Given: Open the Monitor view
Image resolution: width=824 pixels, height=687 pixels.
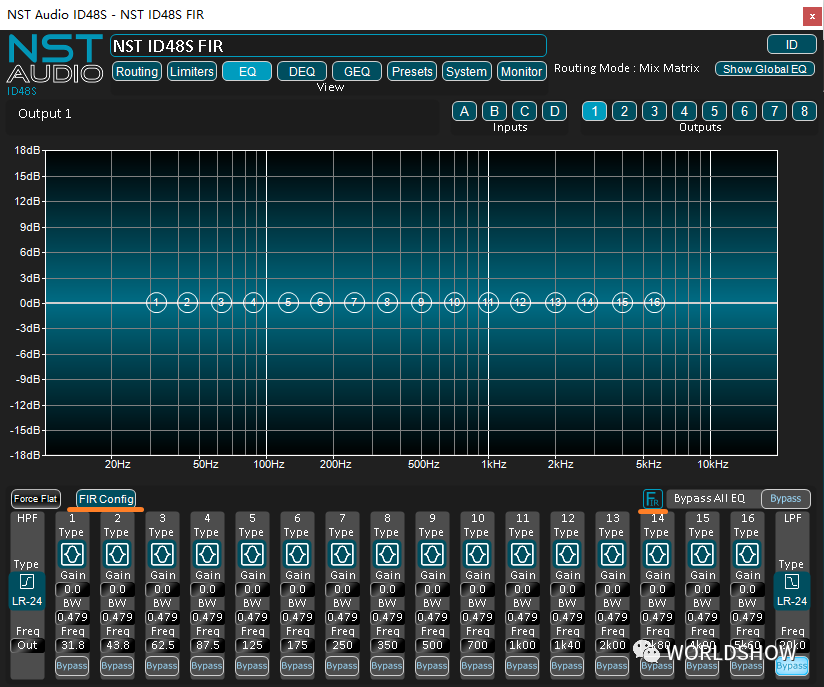Looking at the screenshot, I should [x=521, y=71].
